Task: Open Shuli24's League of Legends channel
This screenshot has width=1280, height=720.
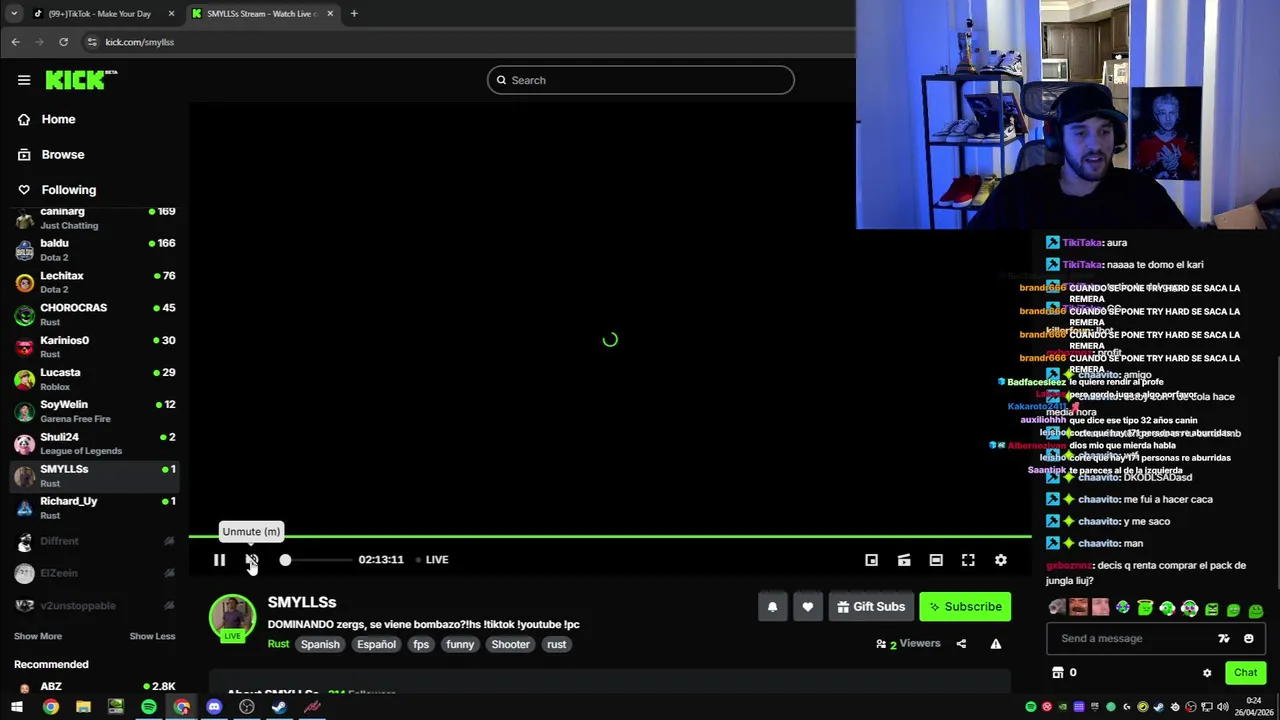Action: click(95, 443)
